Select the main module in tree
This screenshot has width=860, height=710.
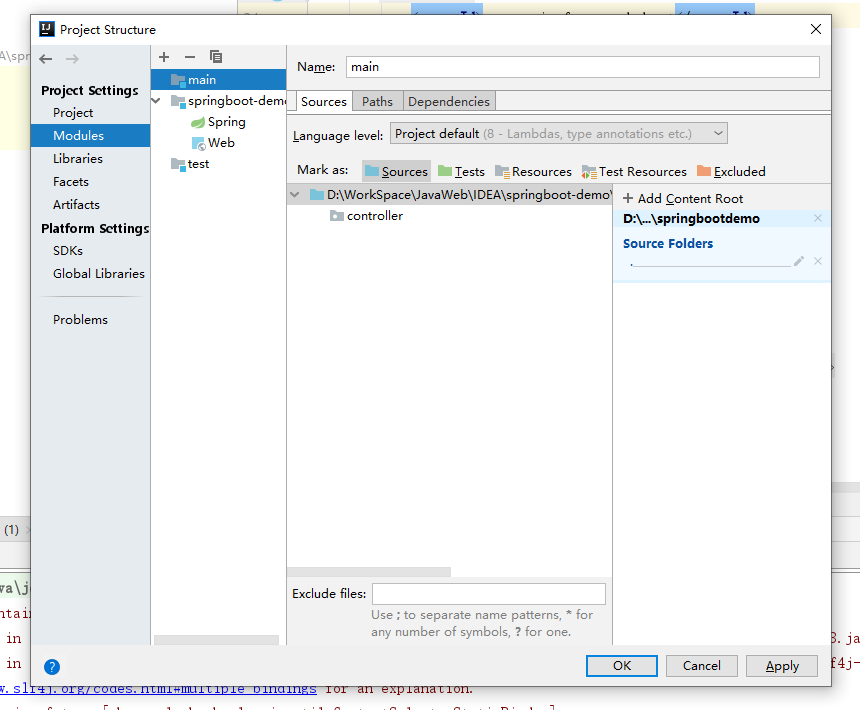218,80
